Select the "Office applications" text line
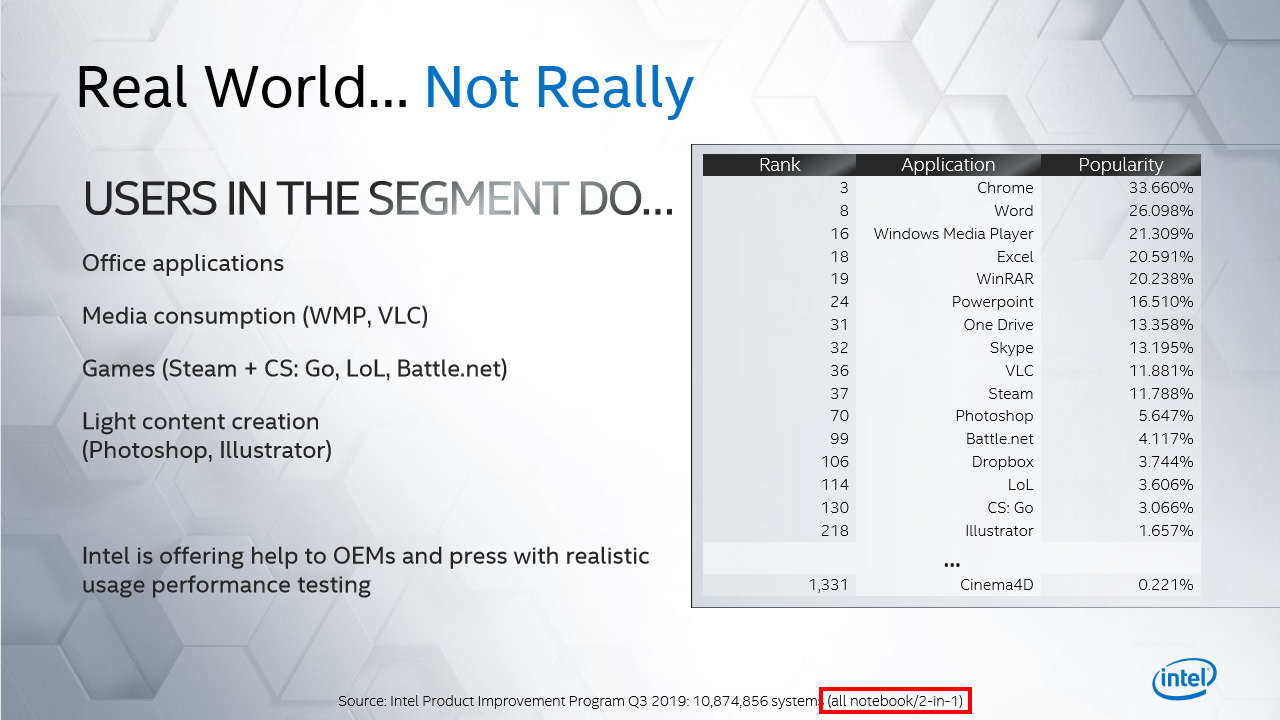Screen dimensions: 1280x720 pyautogui.click(x=183, y=264)
